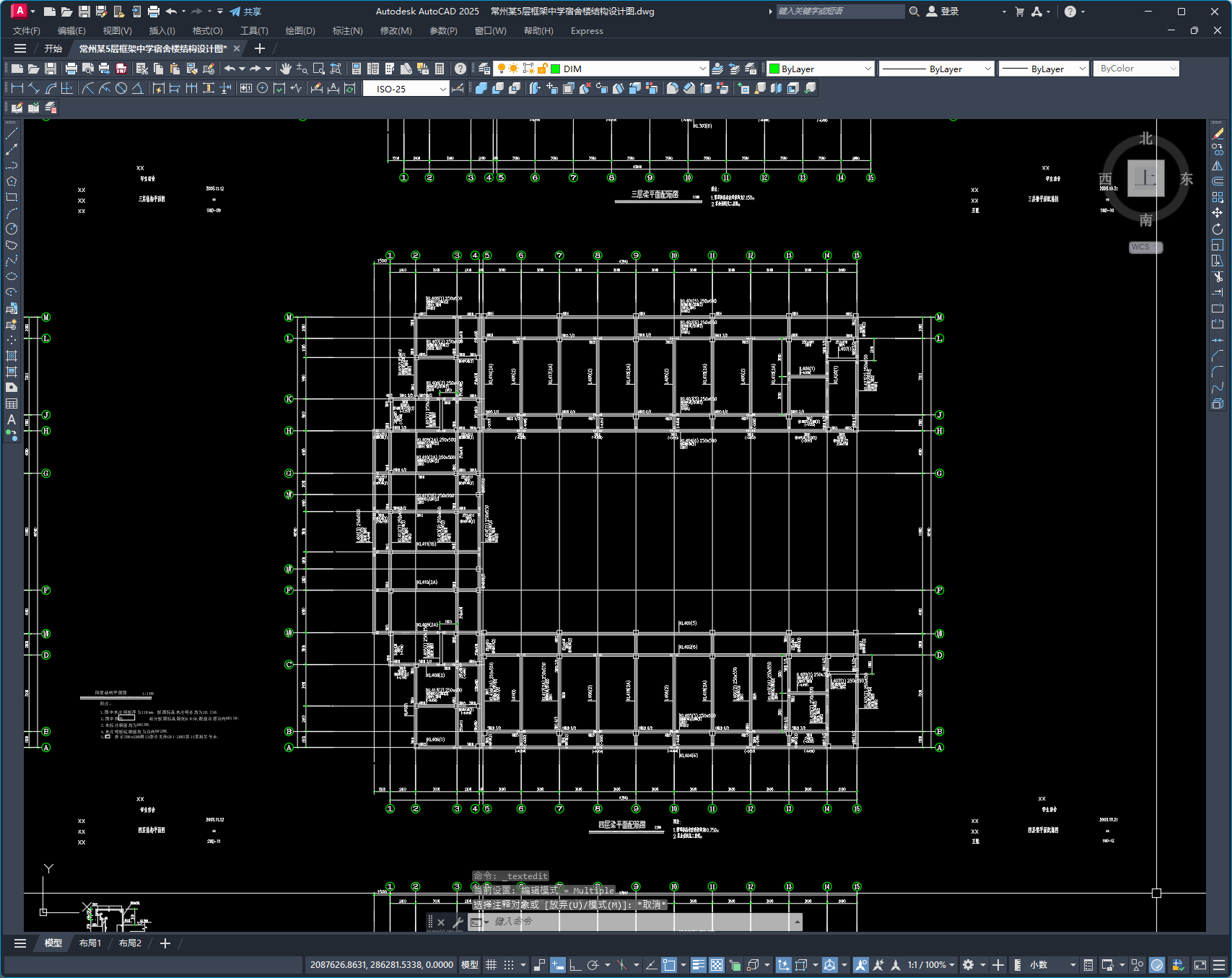
Task: Click the add layout plus button
Action: pyautogui.click(x=165, y=943)
